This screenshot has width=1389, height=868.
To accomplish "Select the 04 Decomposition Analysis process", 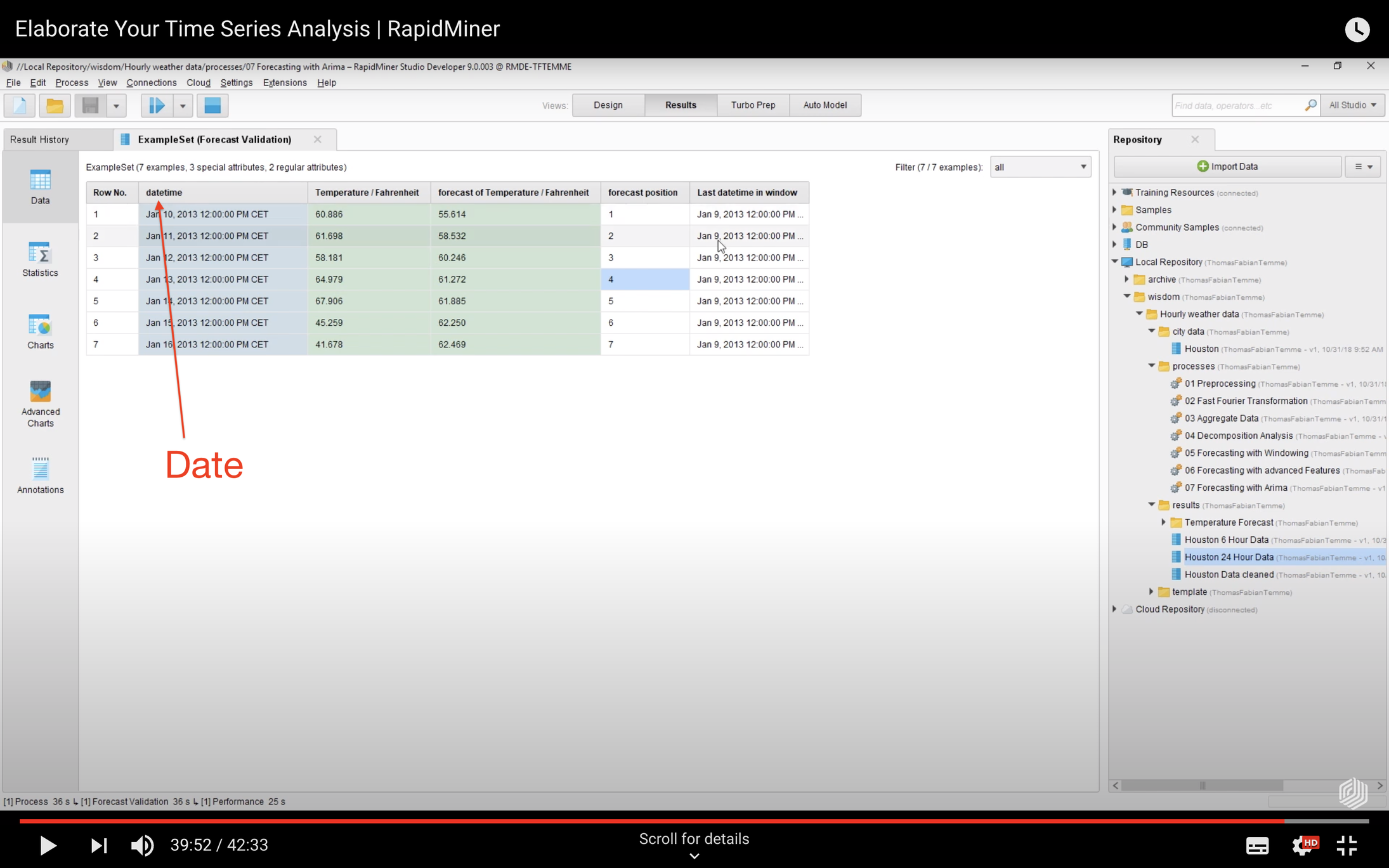I will pyautogui.click(x=1238, y=436).
